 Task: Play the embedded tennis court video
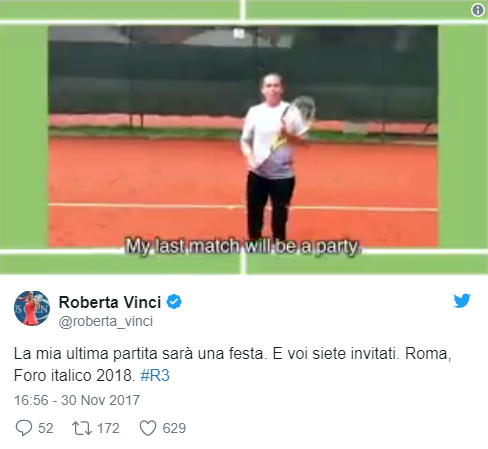pos(243,136)
